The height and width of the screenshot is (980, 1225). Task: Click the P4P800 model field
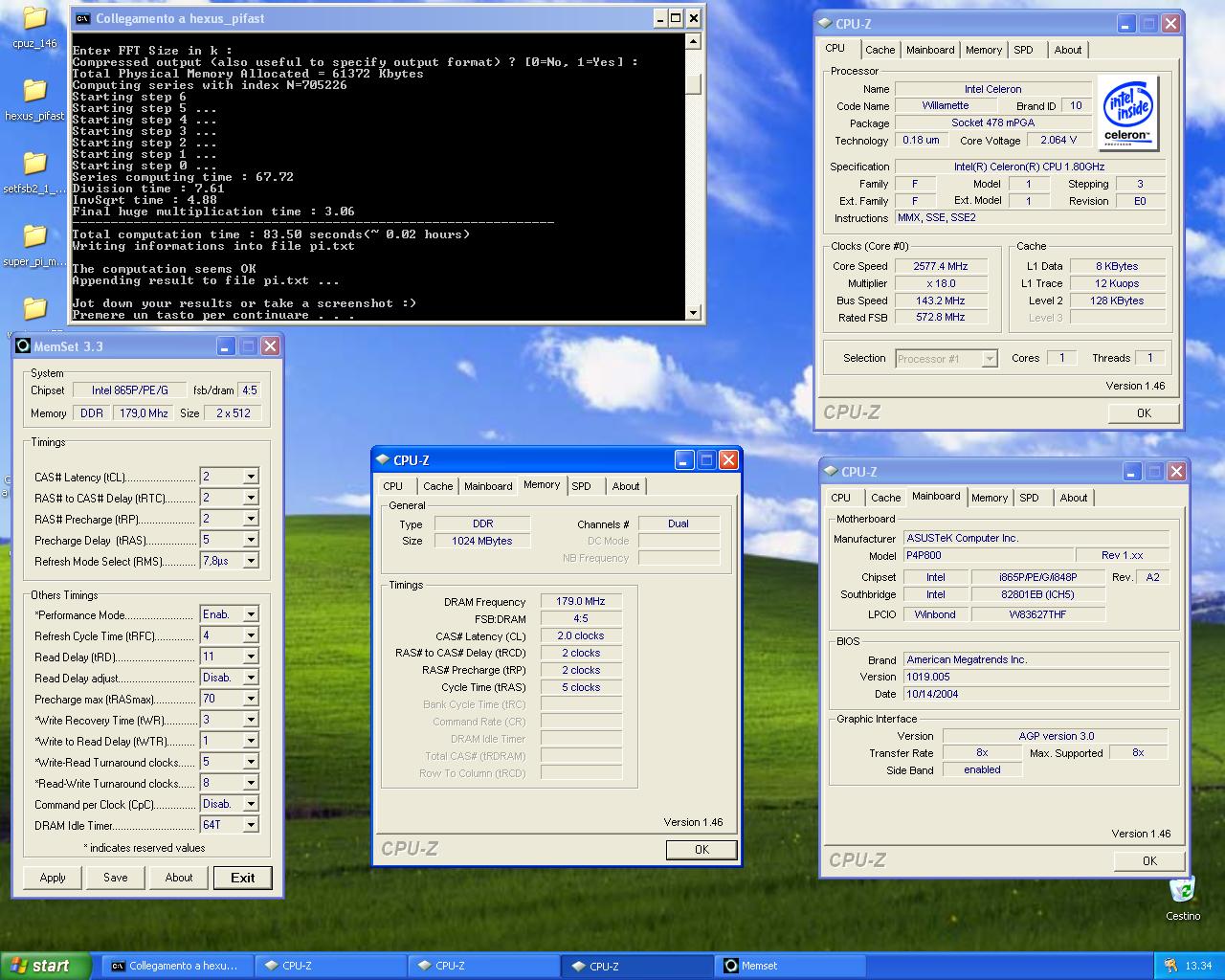tap(989, 555)
